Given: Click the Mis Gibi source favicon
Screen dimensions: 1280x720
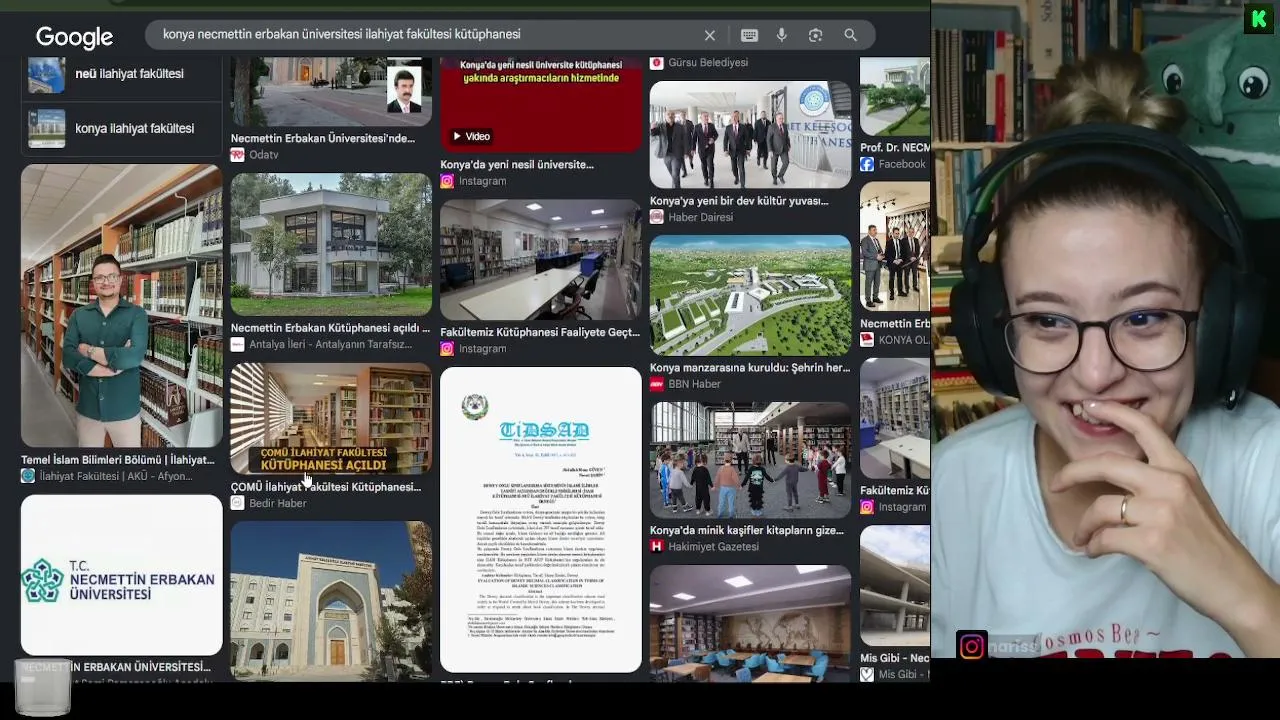Looking at the screenshot, I should pos(867,675).
